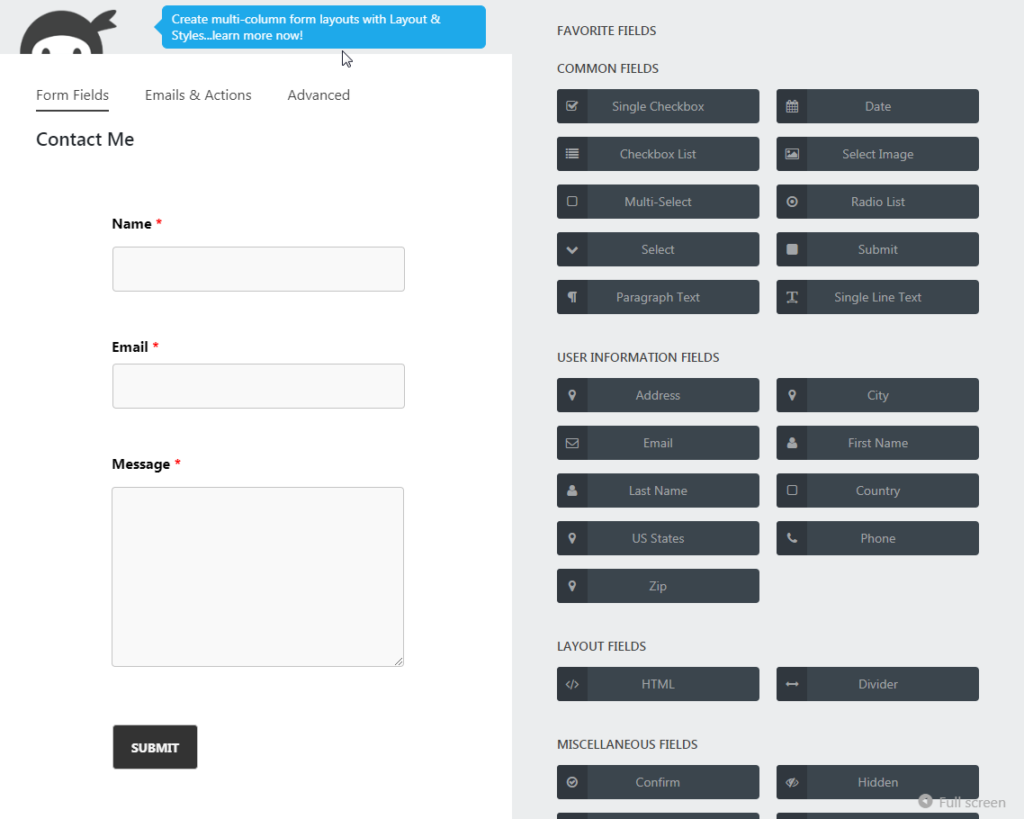Image resolution: width=1024 pixels, height=819 pixels.
Task: Click the black SUBMIT button
Action: (155, 747)
